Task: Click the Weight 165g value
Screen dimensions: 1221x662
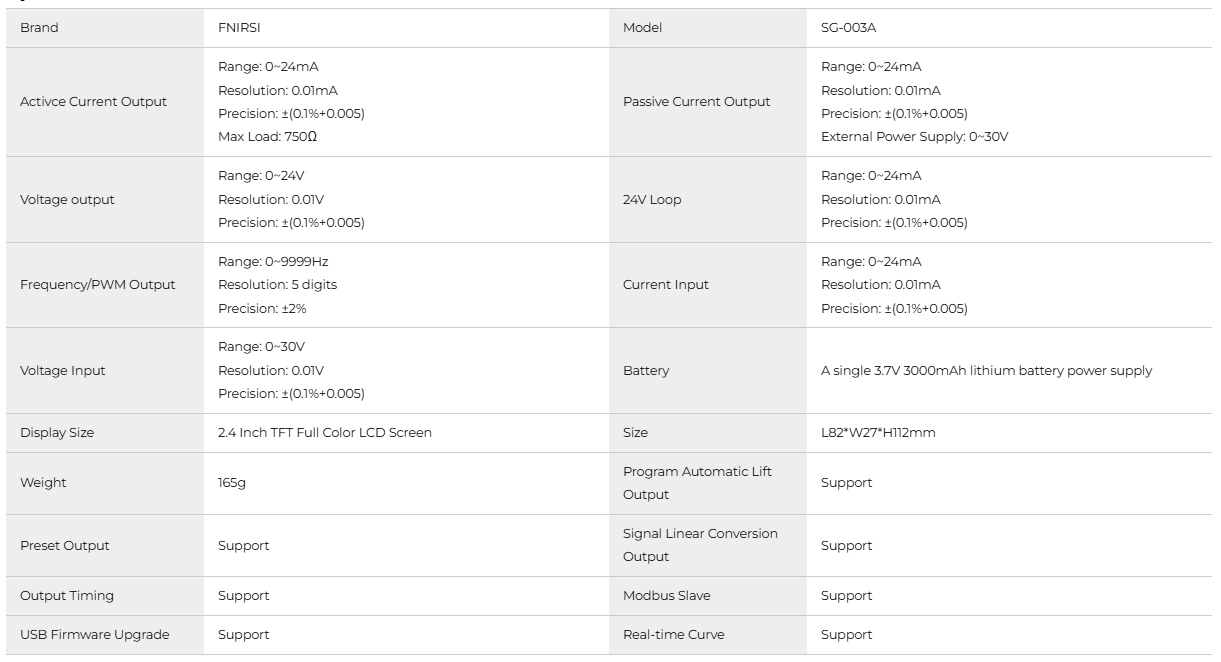Action: [x=231, y=483]
